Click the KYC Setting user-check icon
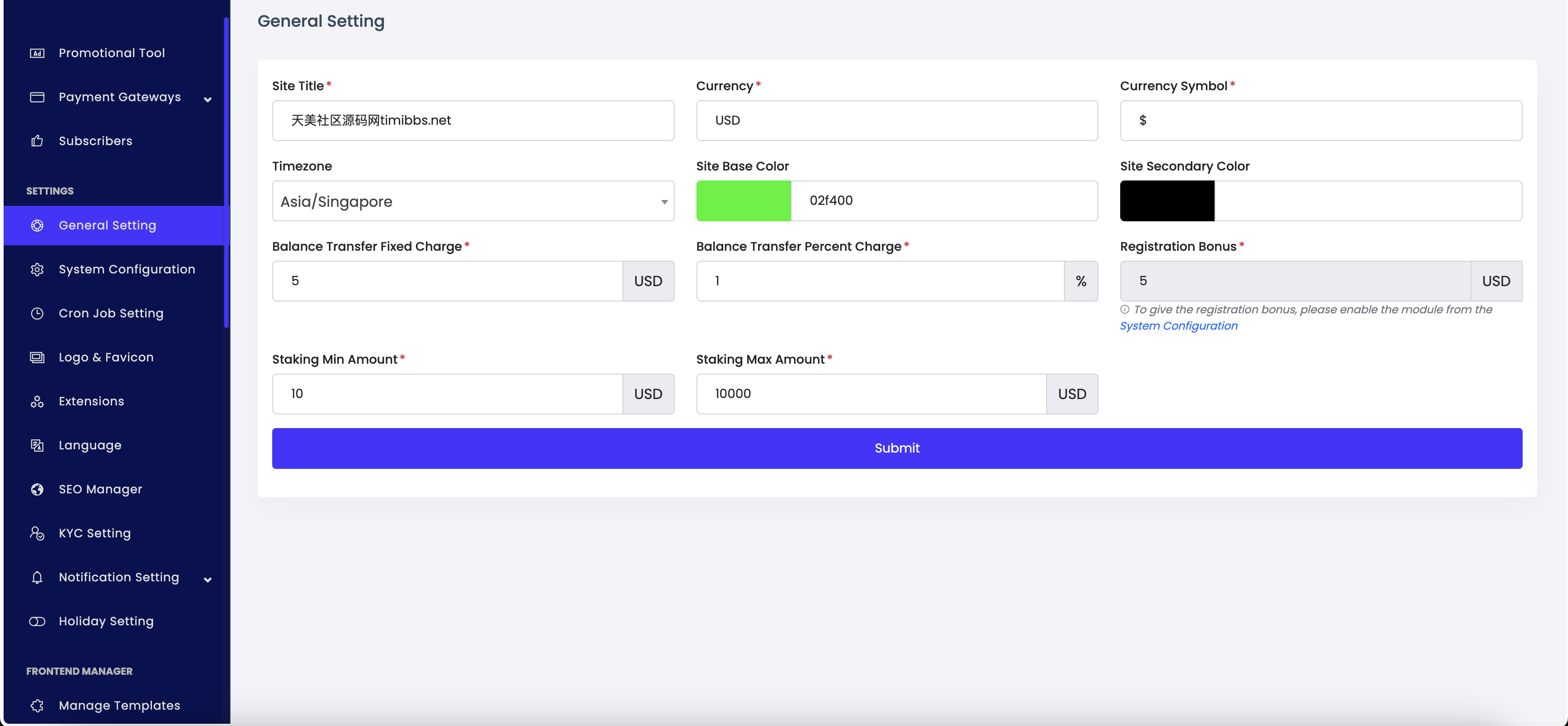 coord(37,533)
